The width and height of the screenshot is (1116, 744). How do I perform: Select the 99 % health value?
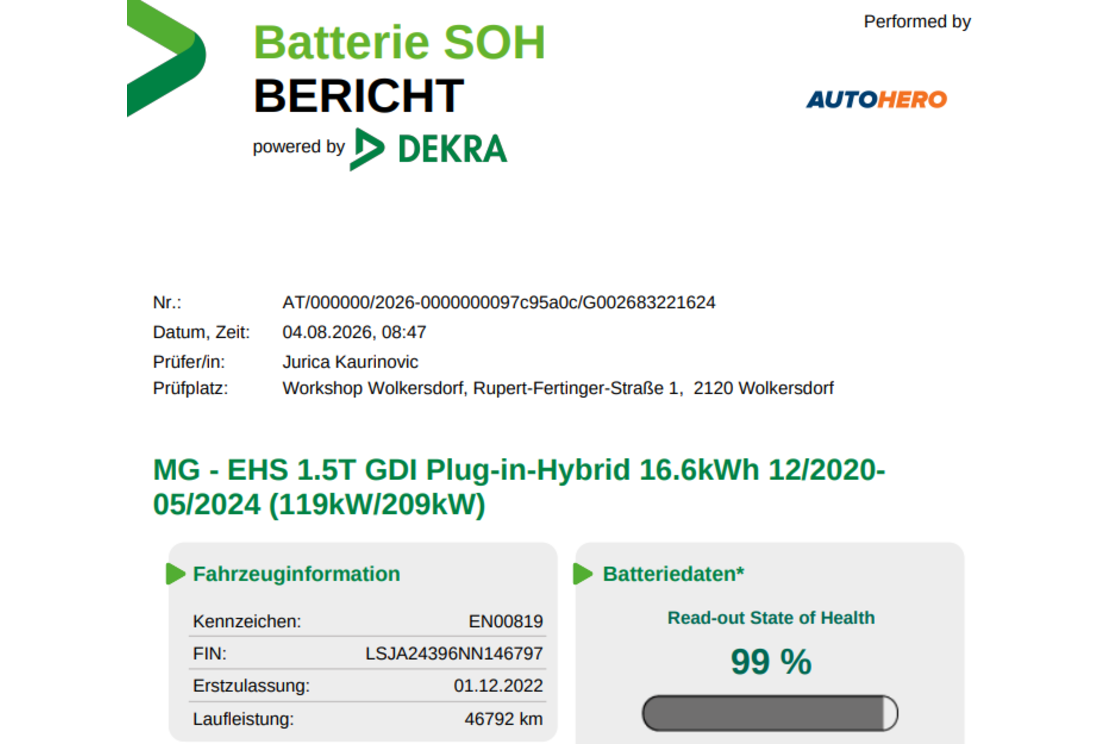(x=771, y=662)
